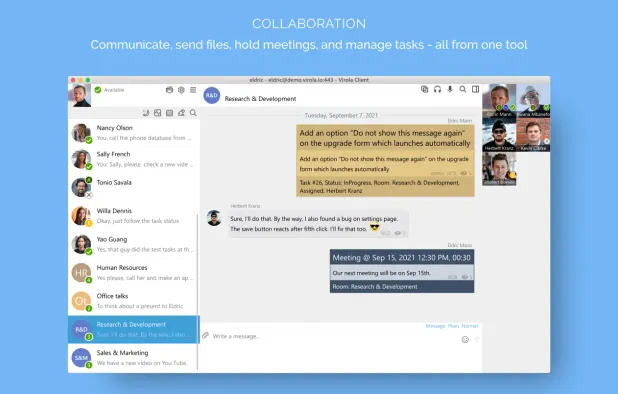This screenshot has width=618, height=394.
Task: Attach a file with the paperclip icon
Action: click(205, 336)
